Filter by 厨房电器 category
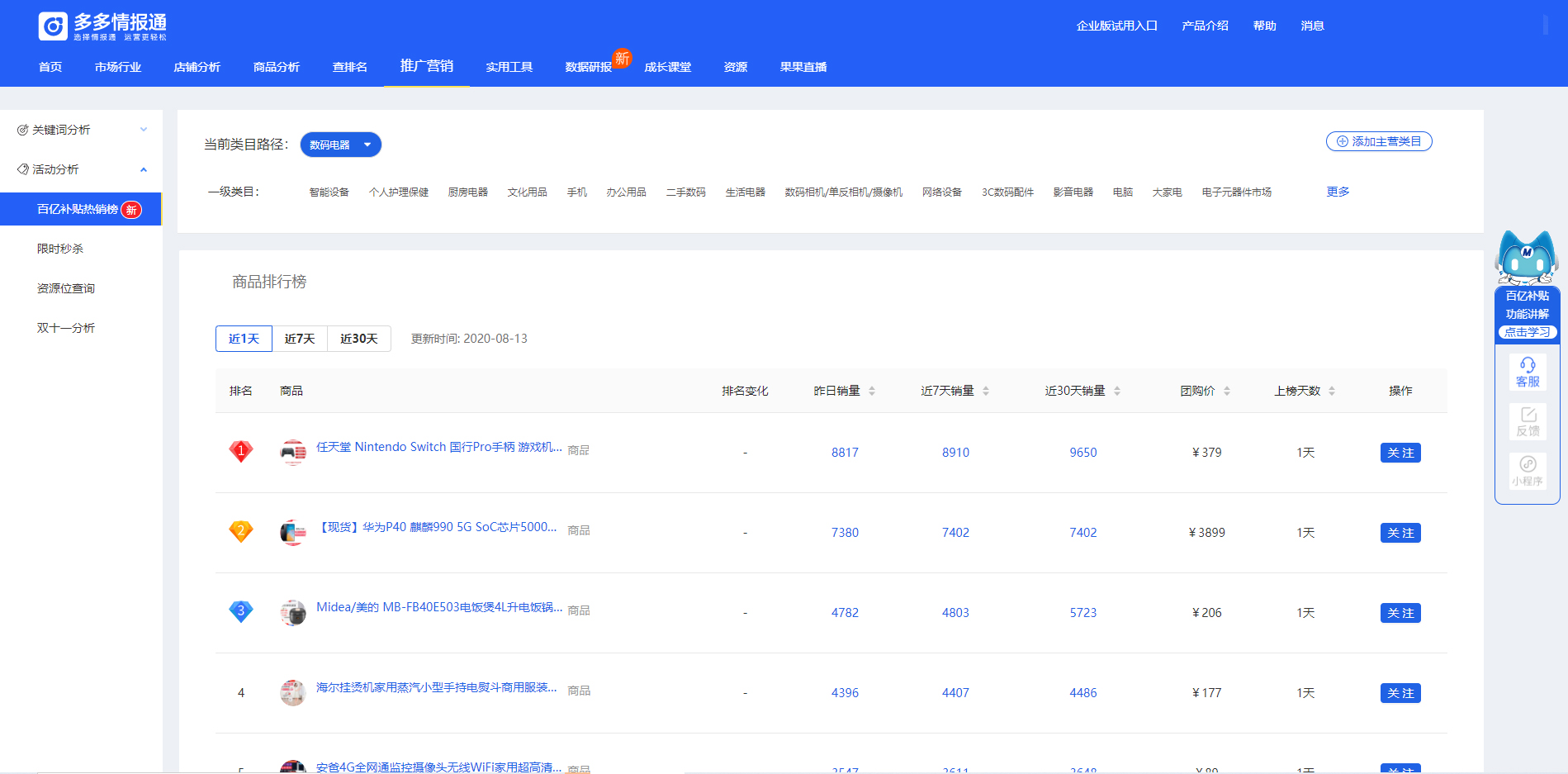The width and height of the screenshot is (1568, 774). pyautogui.click(x=468, y=192)
